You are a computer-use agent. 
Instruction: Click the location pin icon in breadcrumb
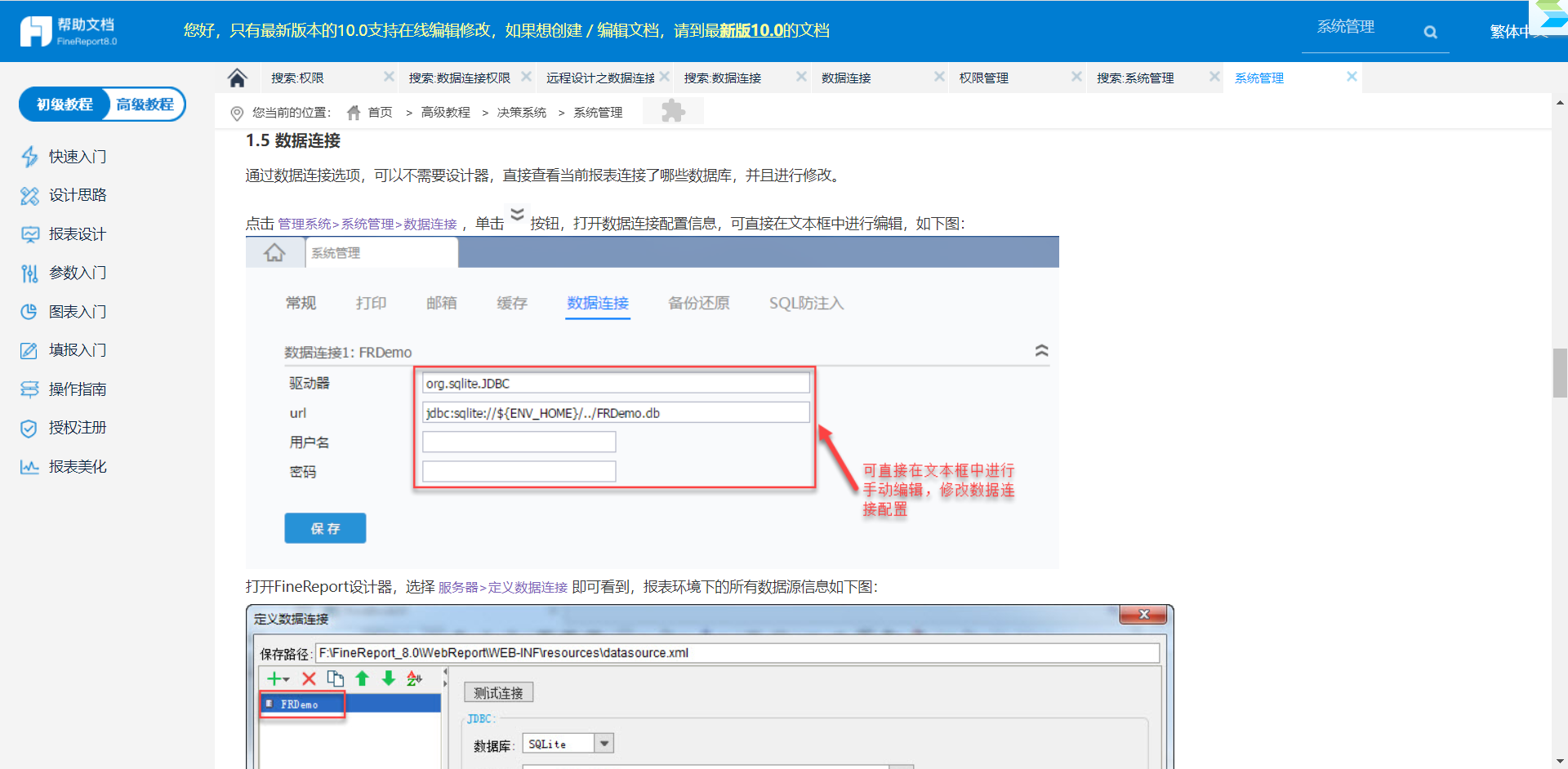pos(237,113)
